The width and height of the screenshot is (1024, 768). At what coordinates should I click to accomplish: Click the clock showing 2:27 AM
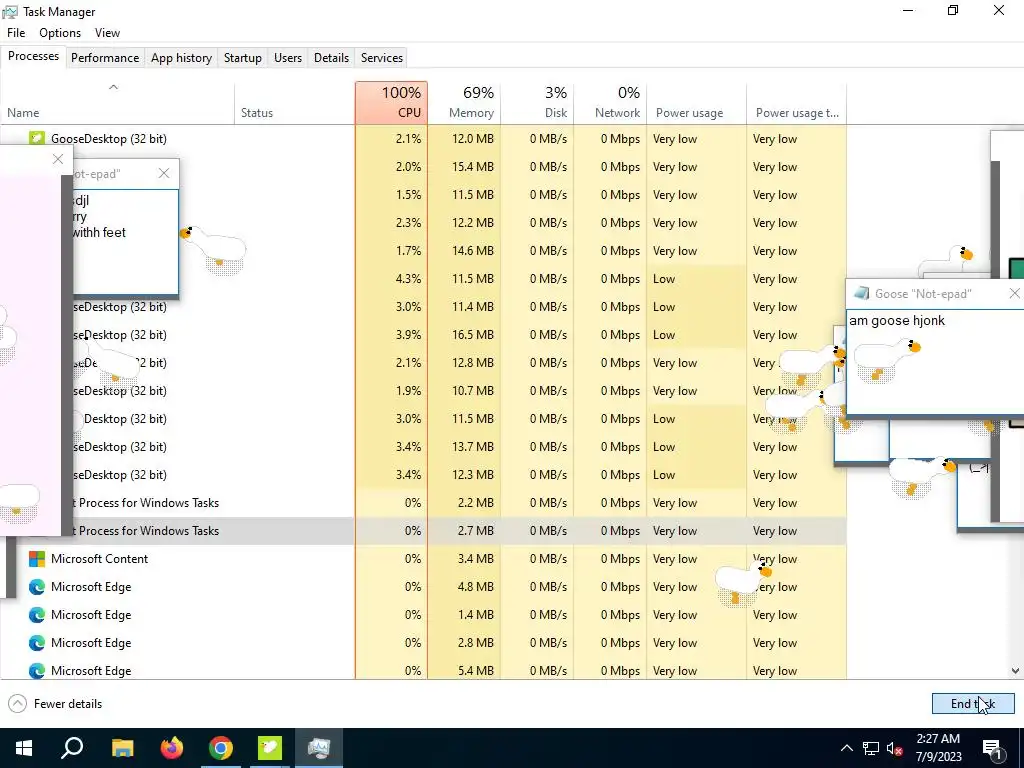[938, 748]
